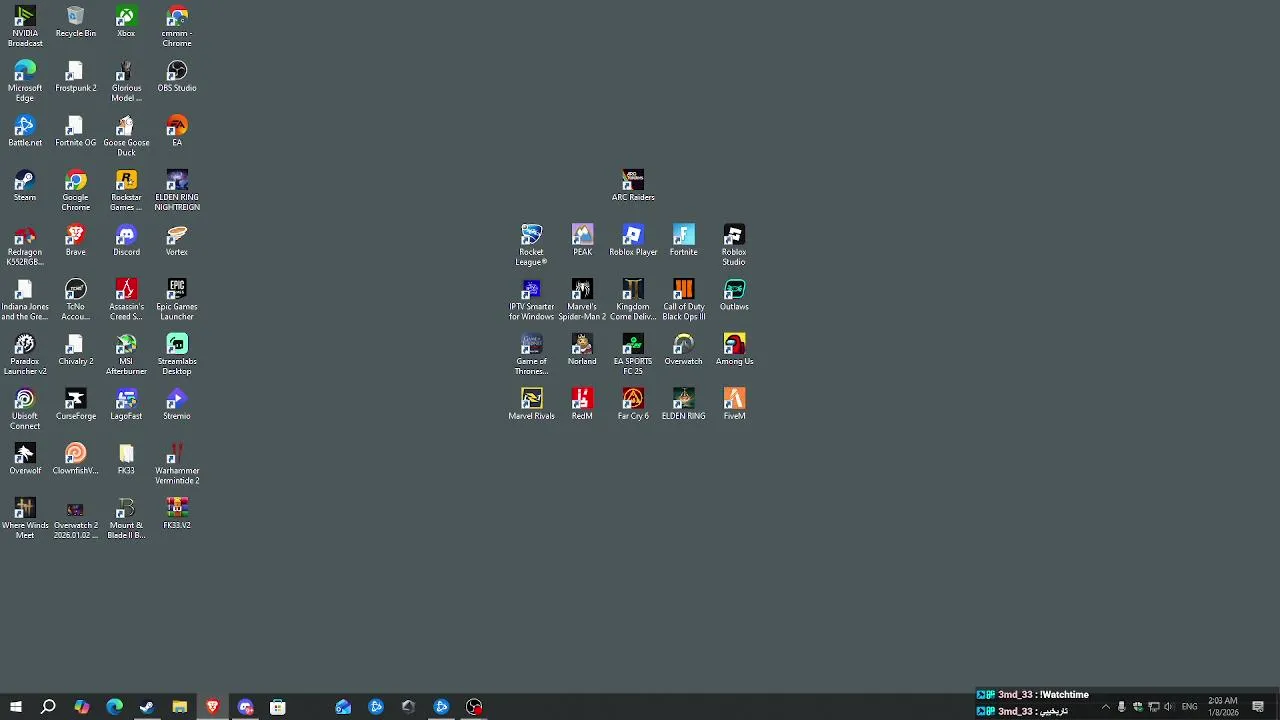1280x720 pixels.
Task: Select the PEAK game icon
Action: tap(582, 241)
